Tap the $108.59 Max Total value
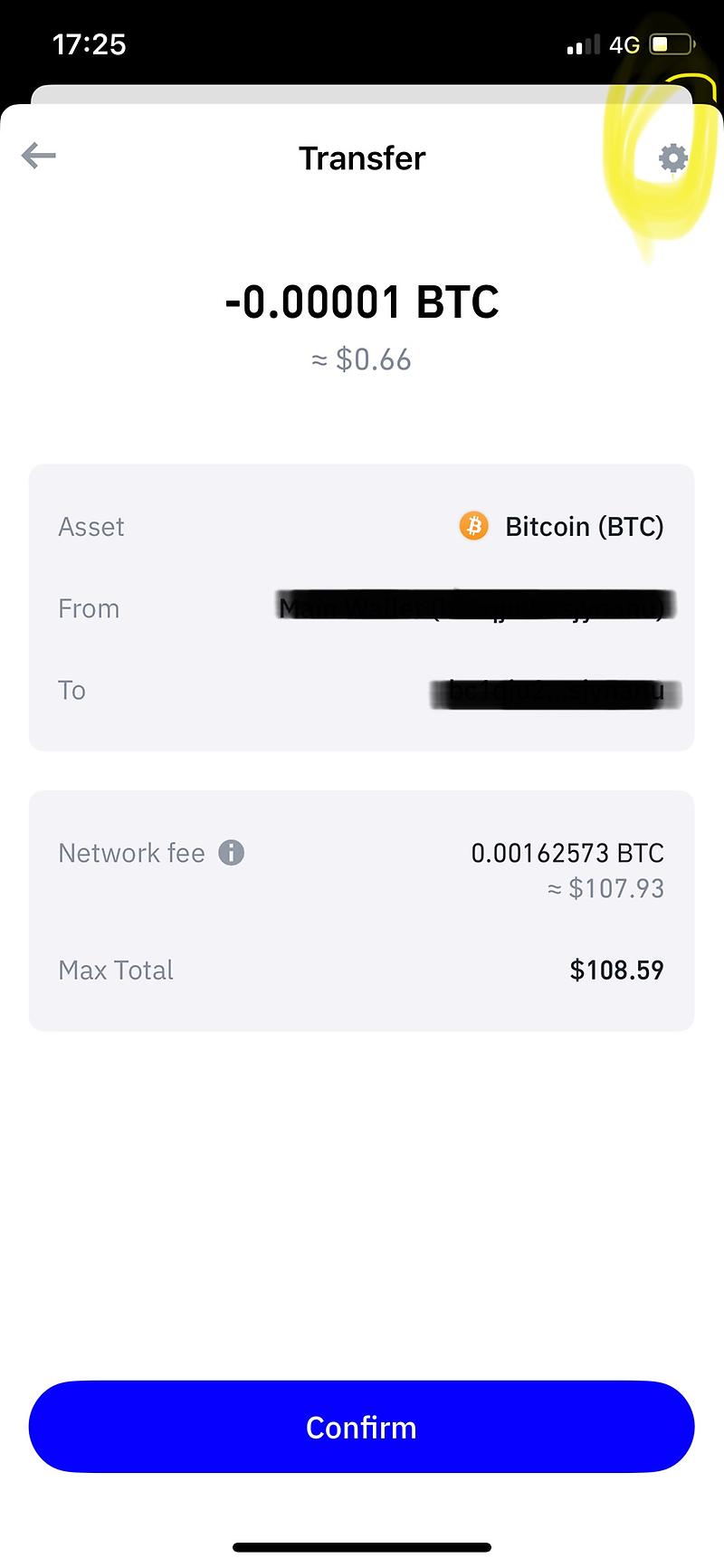The width and height of the screenshot is (724, 1568). coord(616,970)
